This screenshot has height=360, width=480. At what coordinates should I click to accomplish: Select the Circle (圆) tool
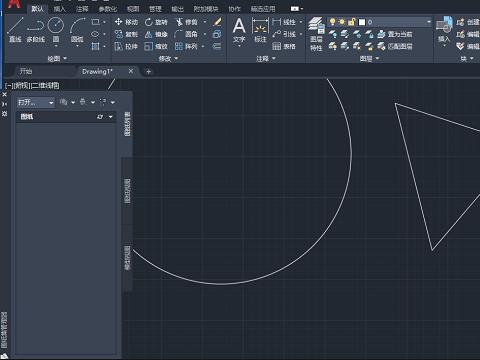[56, 30]
